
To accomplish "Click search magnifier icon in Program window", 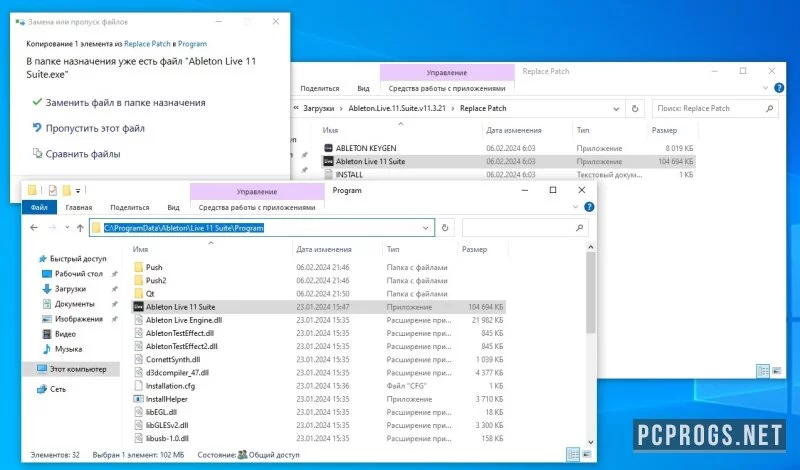I will point(580,228).
